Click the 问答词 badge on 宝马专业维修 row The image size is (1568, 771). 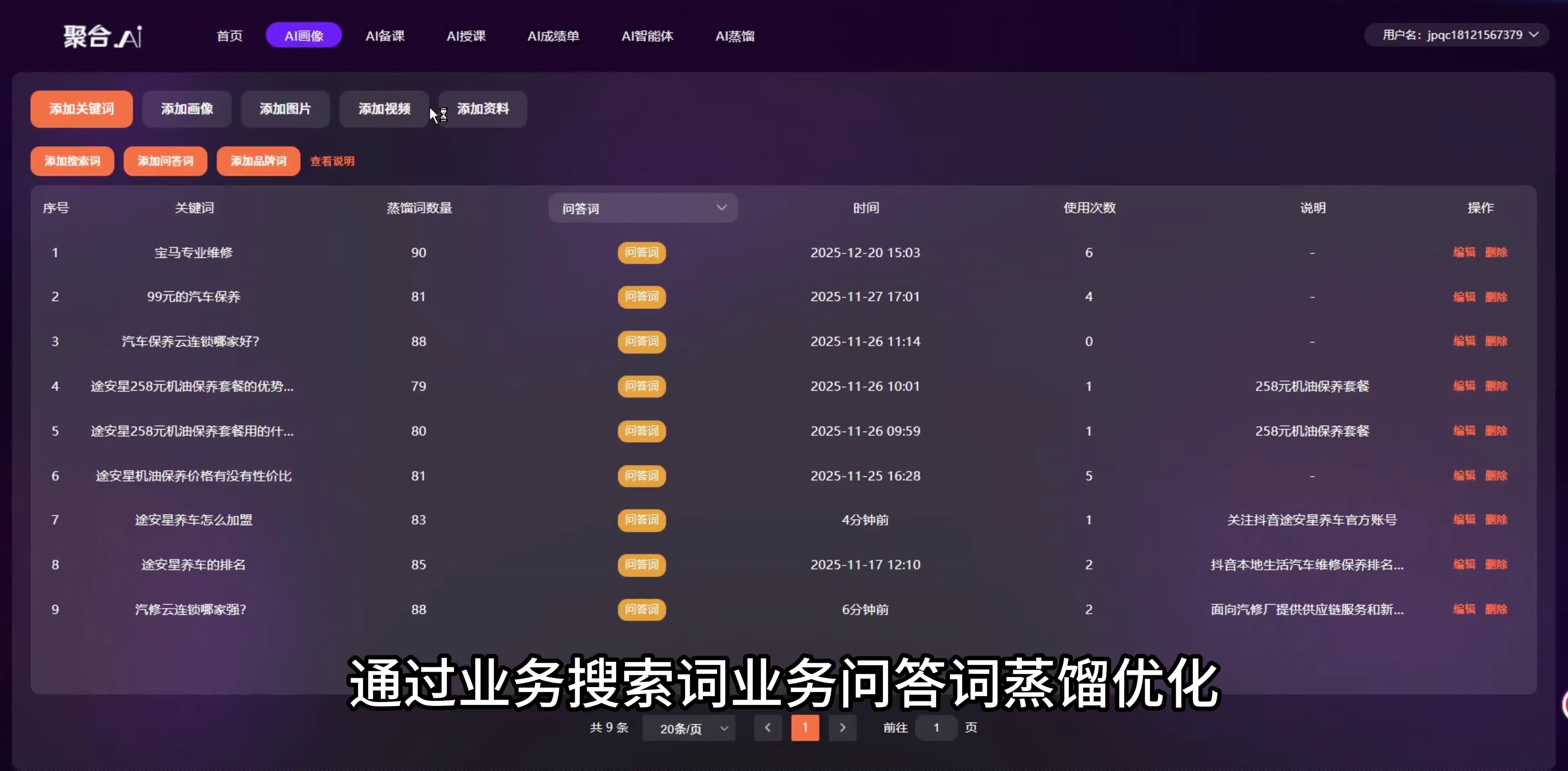[641, 252]
